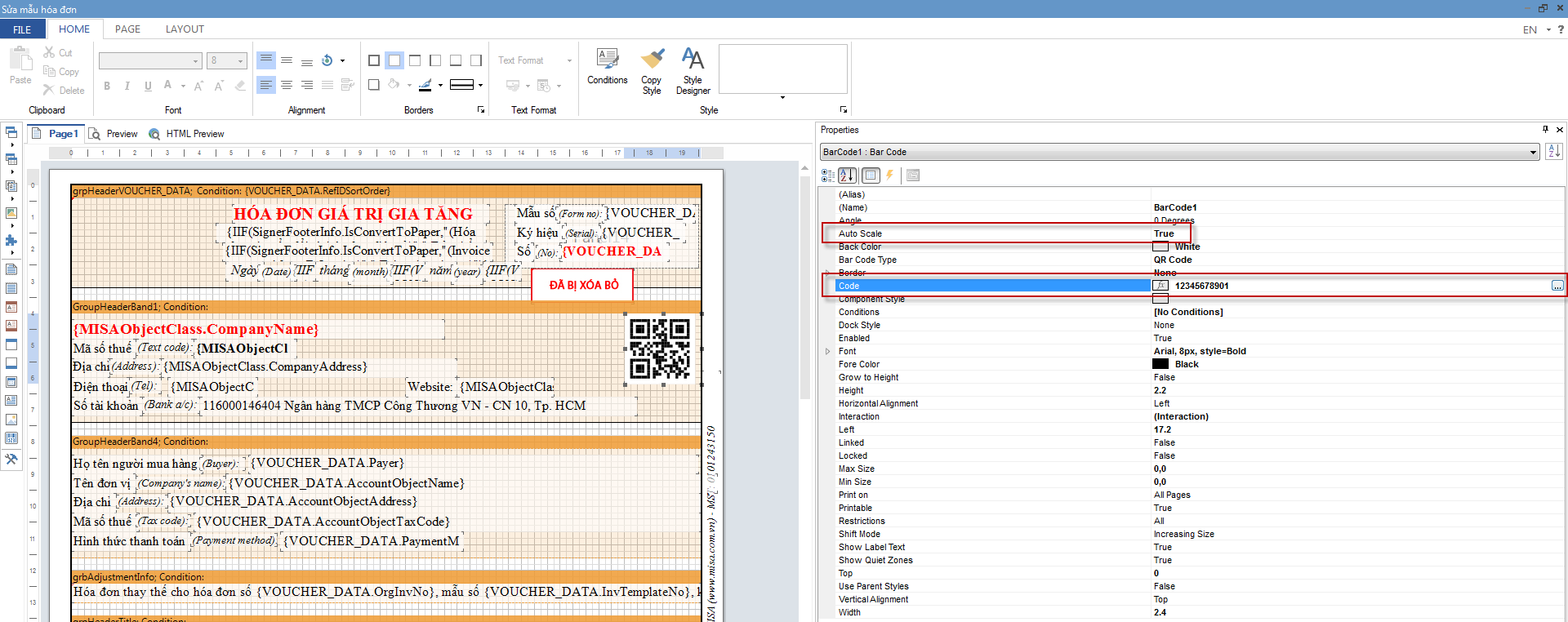Click the Delete X icon
Image resolution: width=1568 pixels, height=622 pixels.
[49, 90]
